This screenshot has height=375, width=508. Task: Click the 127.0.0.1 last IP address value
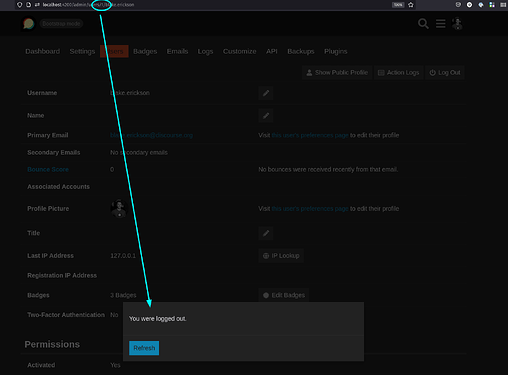tap(123, 256)
